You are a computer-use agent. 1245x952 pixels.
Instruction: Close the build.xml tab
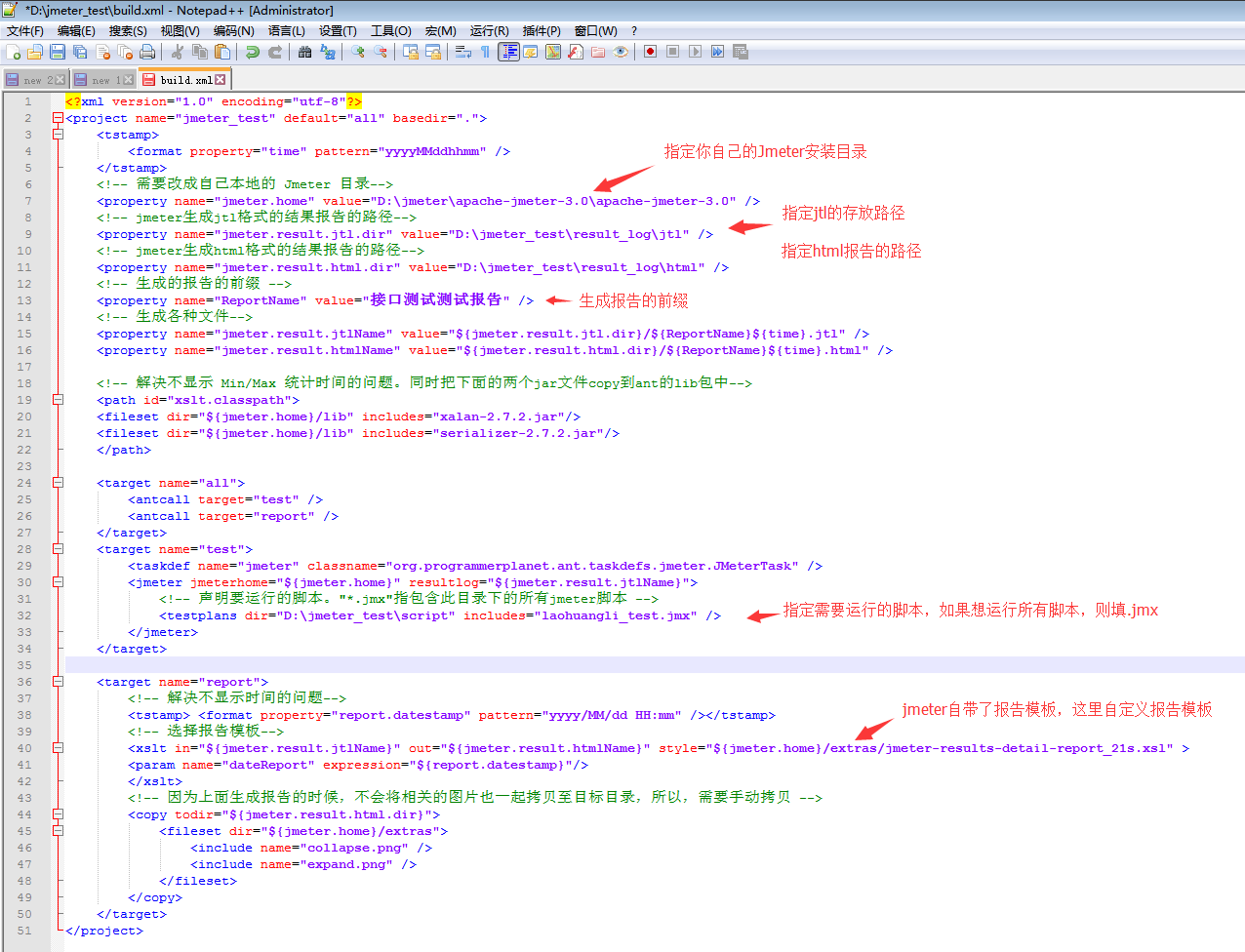click(221, 80)
